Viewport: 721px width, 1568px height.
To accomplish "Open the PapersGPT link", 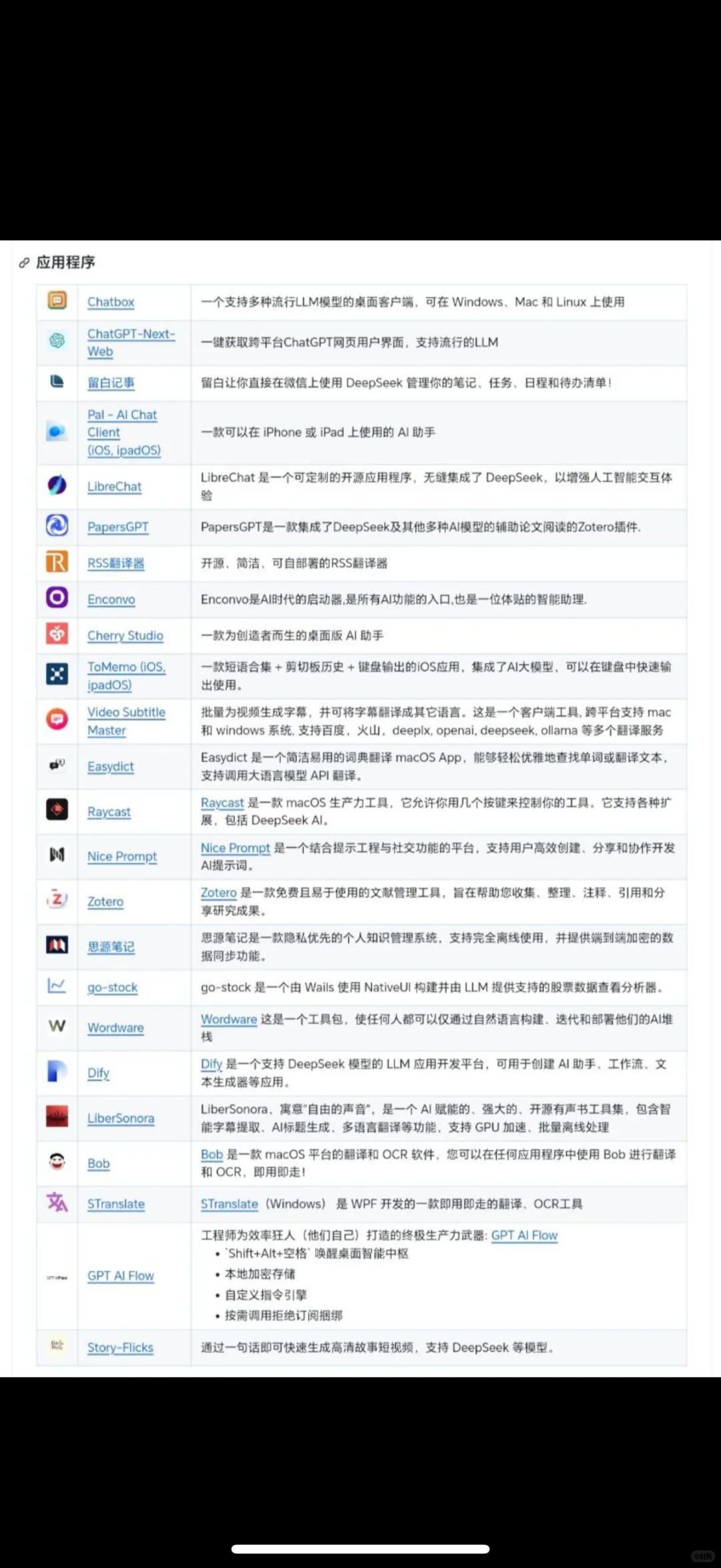I will (118, 527).
